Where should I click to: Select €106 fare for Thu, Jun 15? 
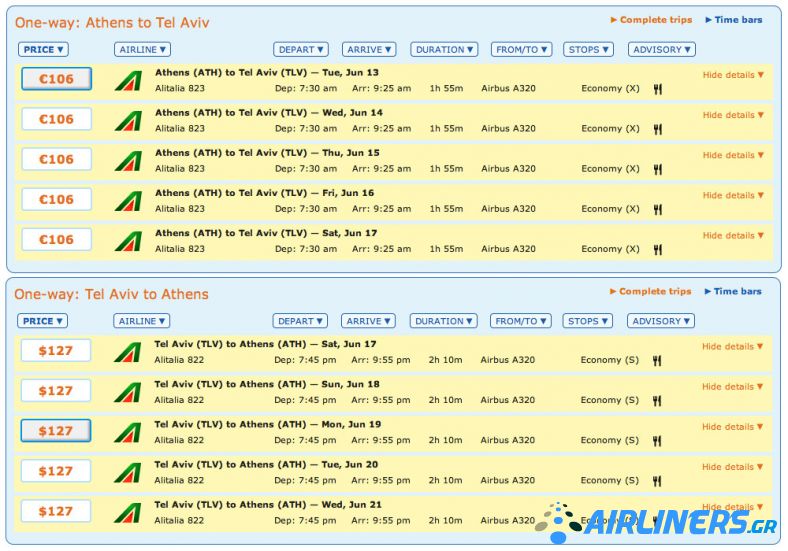(57, 159)
